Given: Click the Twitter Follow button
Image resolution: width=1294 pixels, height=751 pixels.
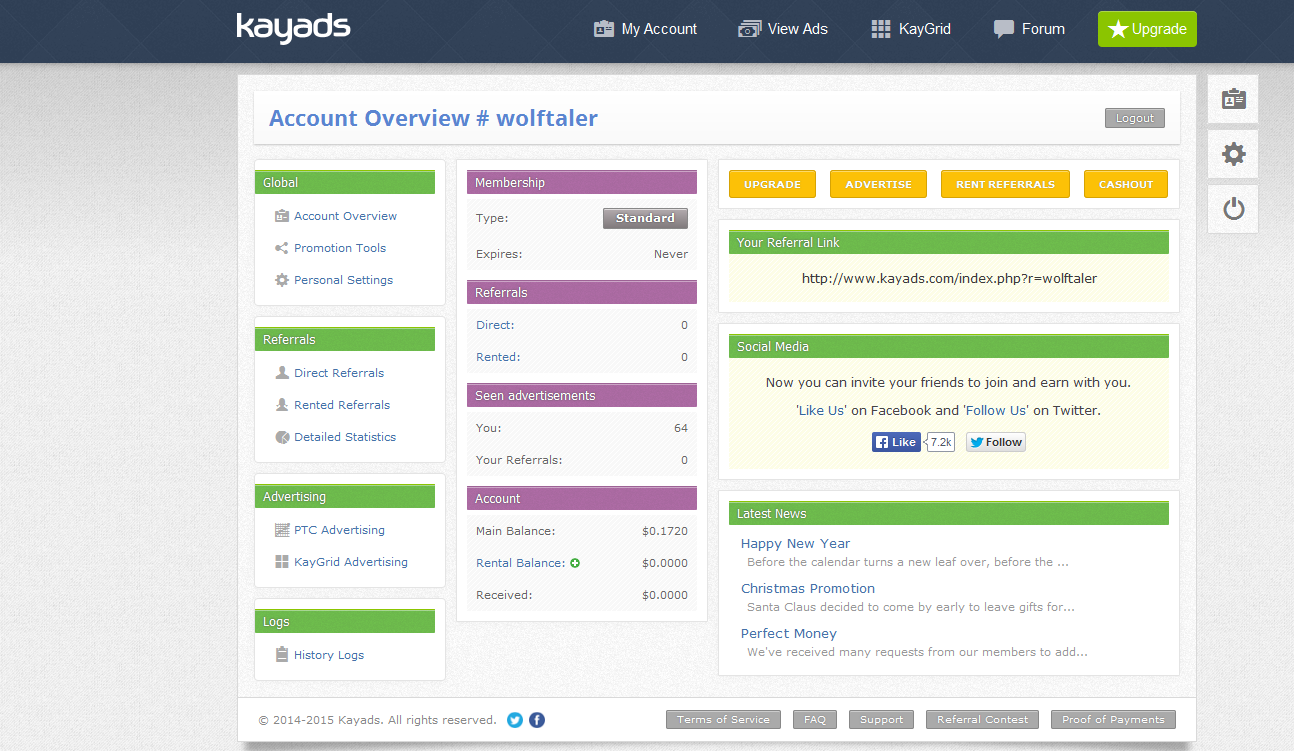Looking at the screenshot, I should click(995, 442).
